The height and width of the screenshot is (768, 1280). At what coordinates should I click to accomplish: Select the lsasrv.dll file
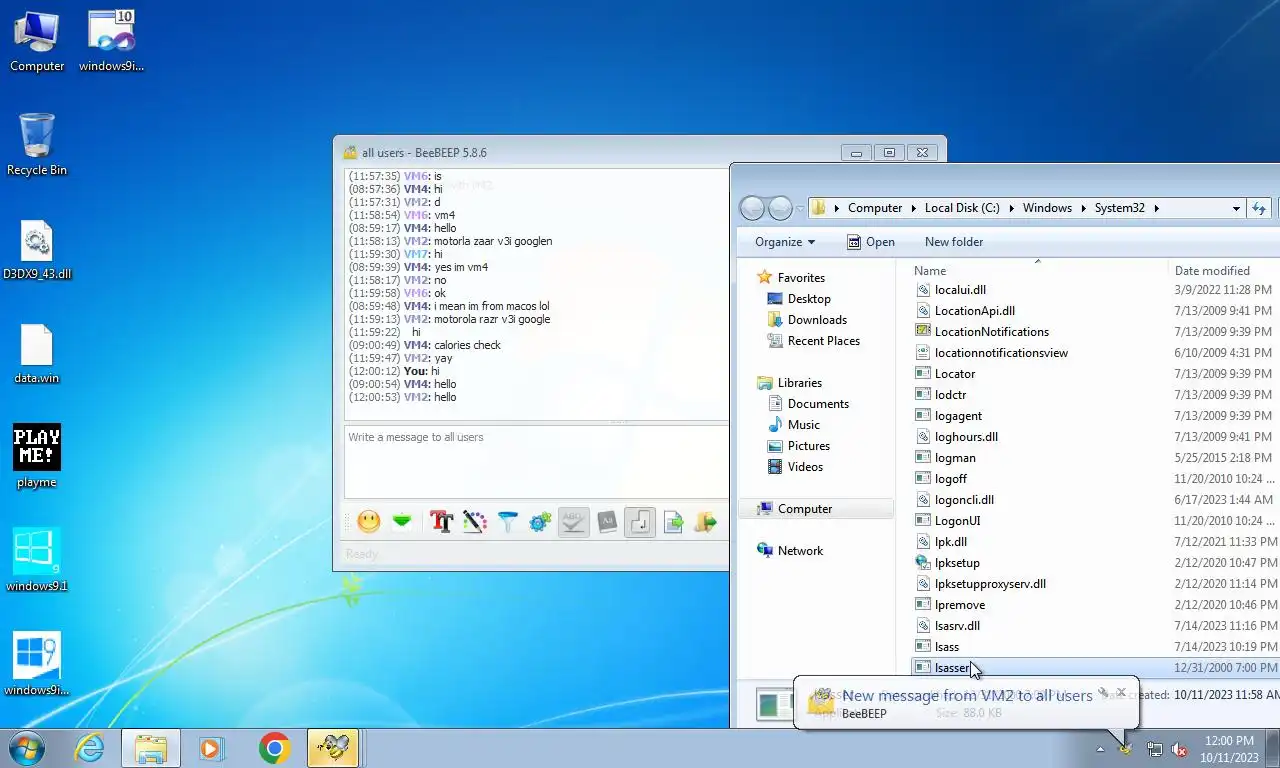[x=957, y=626]
